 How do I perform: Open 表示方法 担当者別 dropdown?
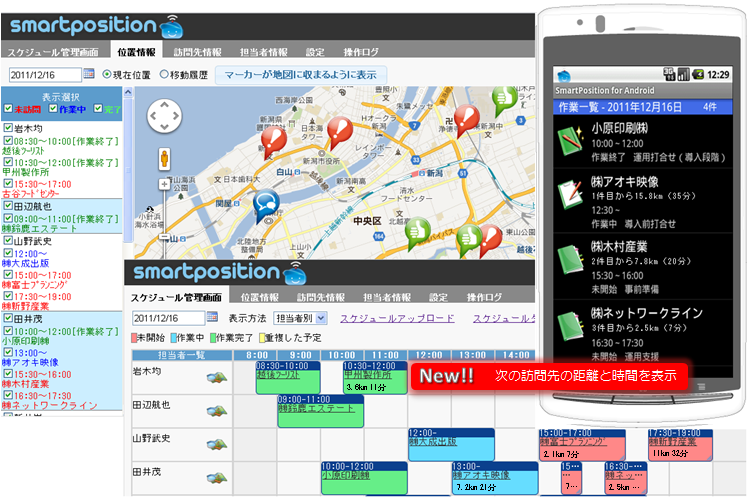tap(300, 318)
